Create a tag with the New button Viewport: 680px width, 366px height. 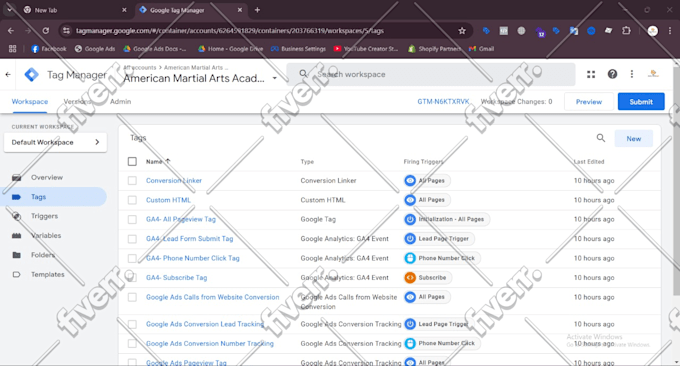[x=634, y=139]
